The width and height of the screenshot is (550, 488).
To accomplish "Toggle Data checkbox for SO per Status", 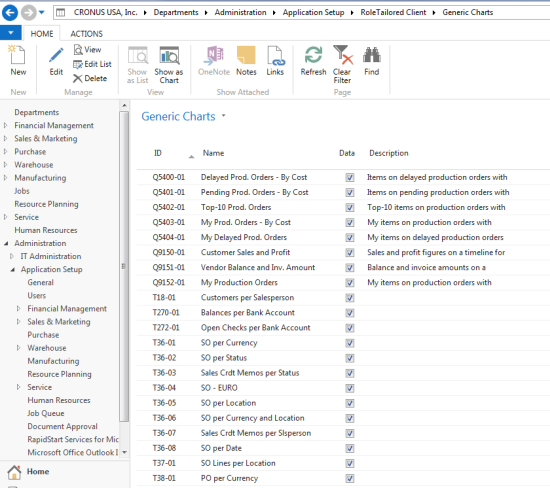I will (x=350, y=358).
